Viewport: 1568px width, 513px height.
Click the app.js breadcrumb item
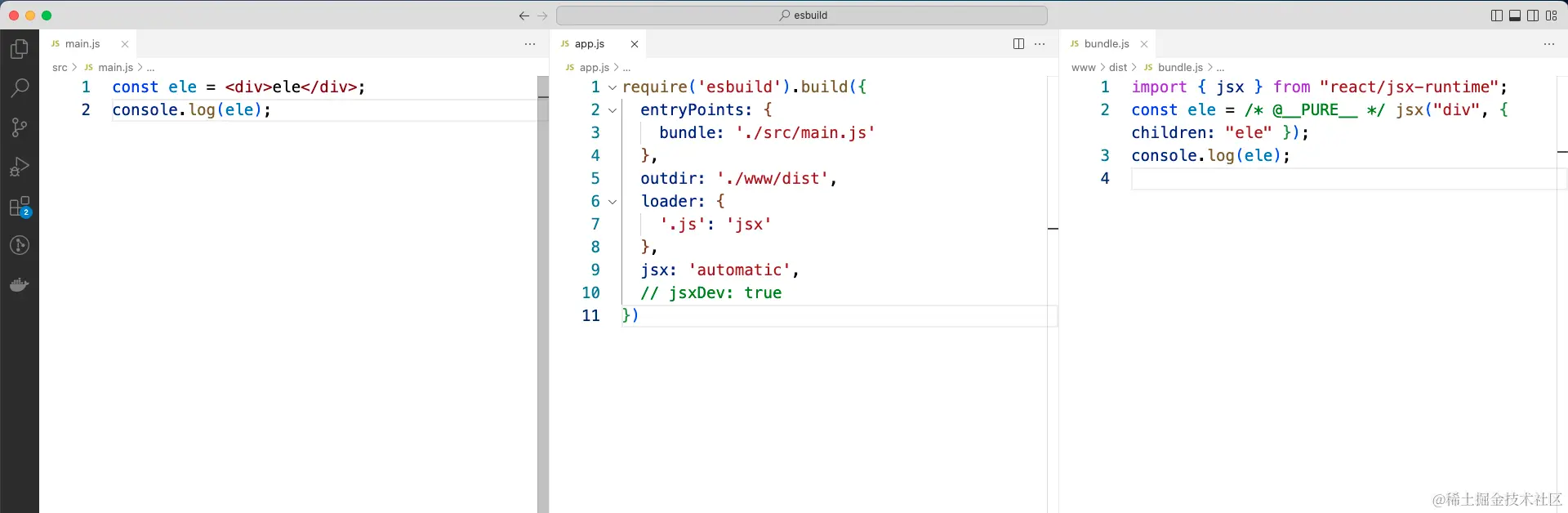(x=595, y=68)
